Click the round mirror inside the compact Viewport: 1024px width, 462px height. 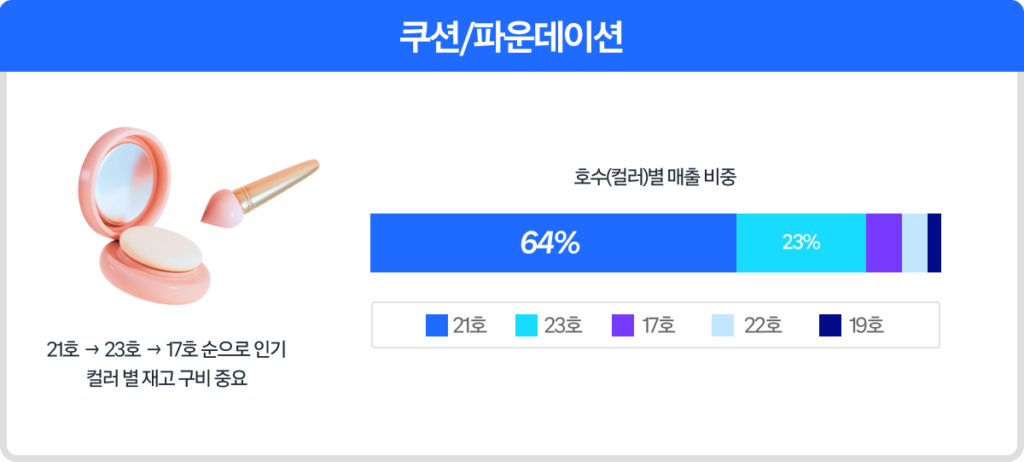tap(123, 180)
